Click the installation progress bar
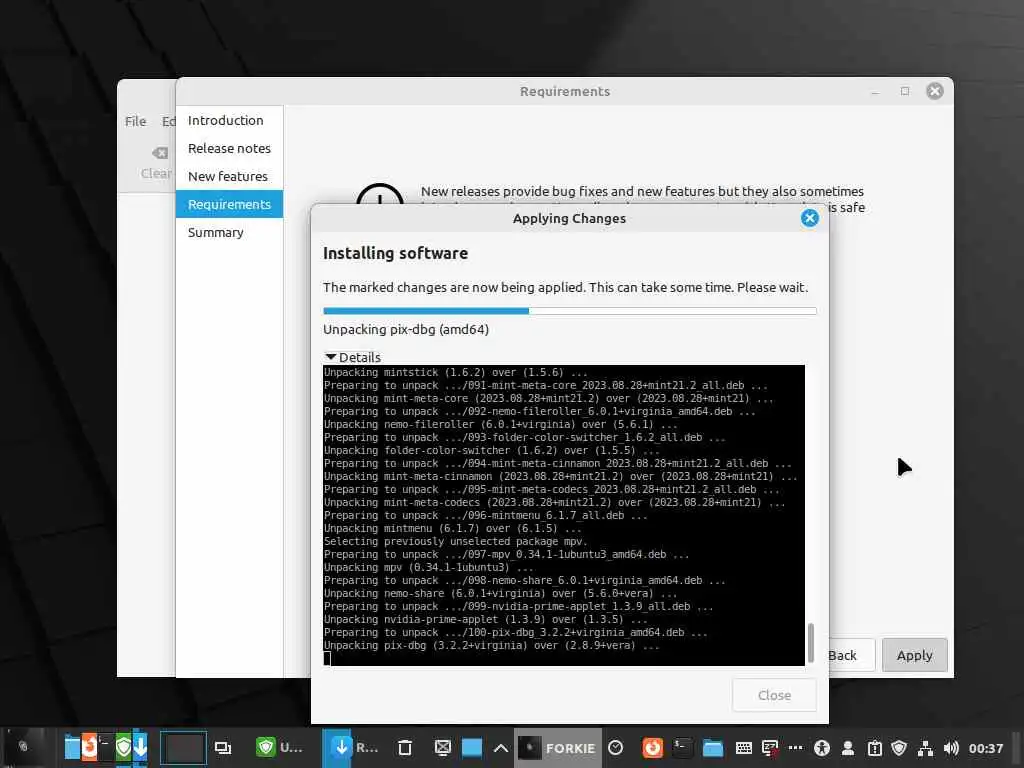Image resolution: width=1024 pixels, height=768 pixels. (569, 311)
